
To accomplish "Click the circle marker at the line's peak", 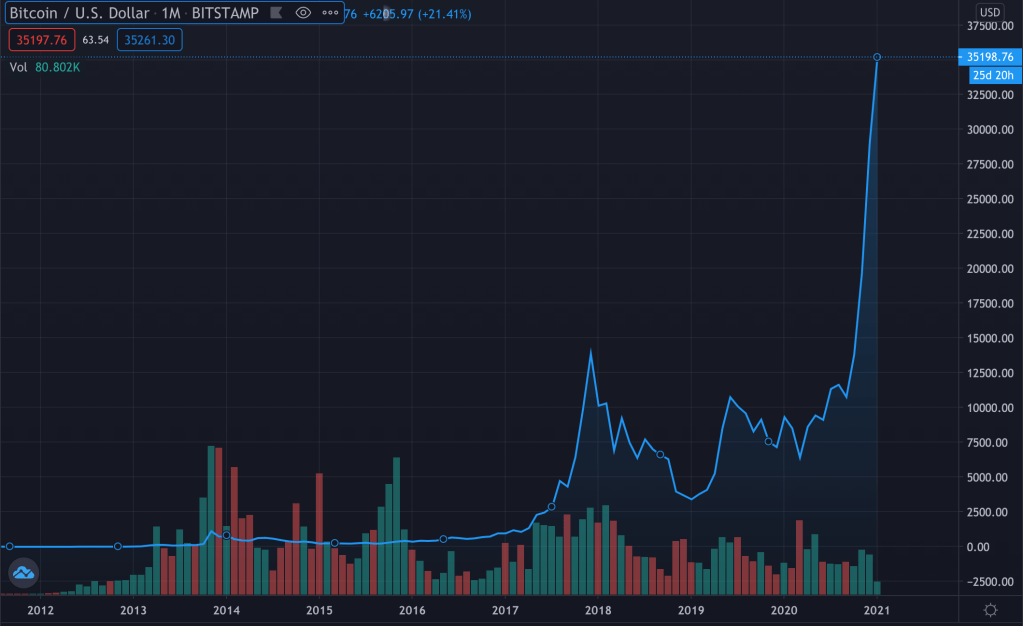I will pos(877,57).
